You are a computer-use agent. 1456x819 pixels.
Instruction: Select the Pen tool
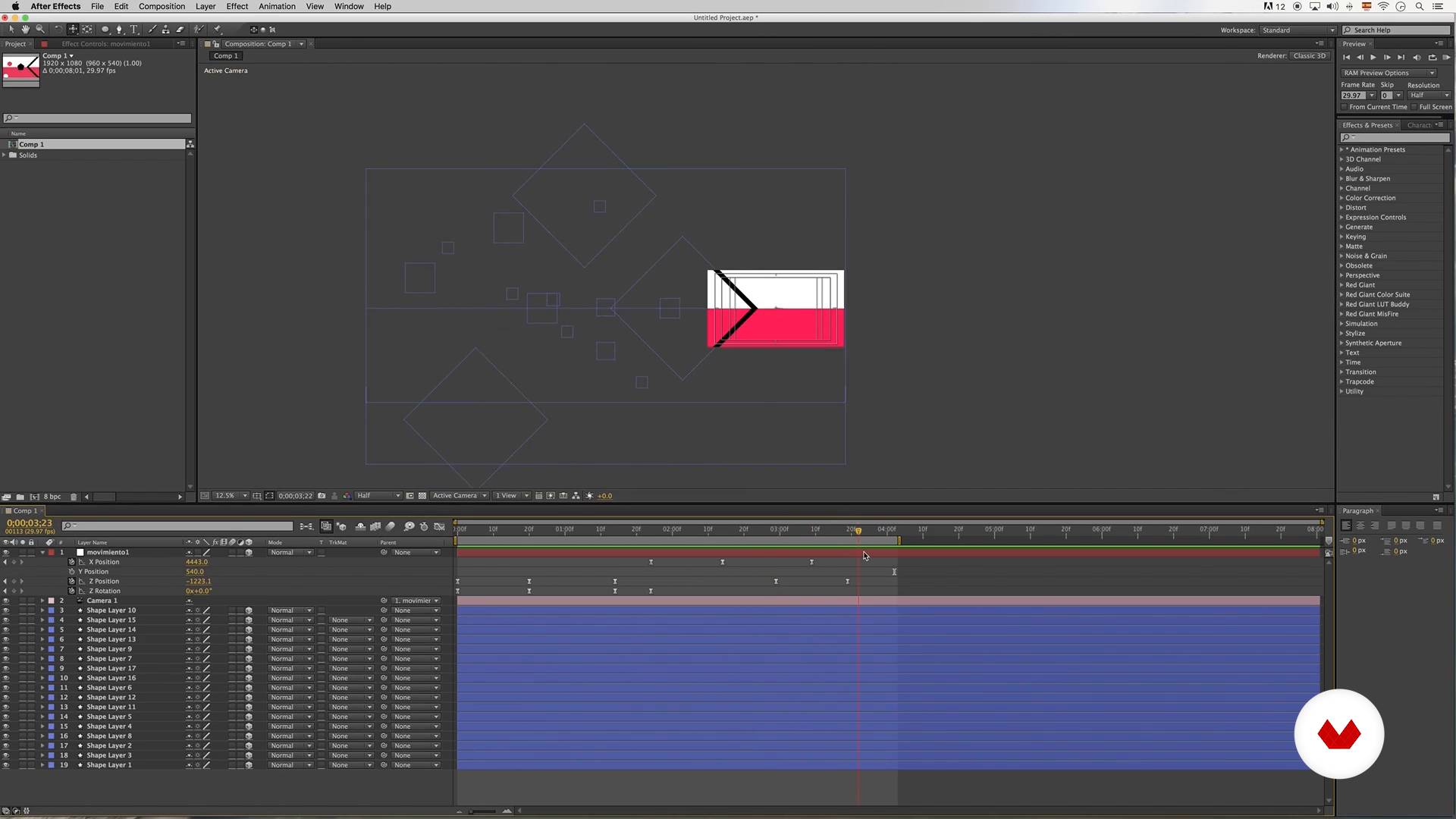pos(120,30)
